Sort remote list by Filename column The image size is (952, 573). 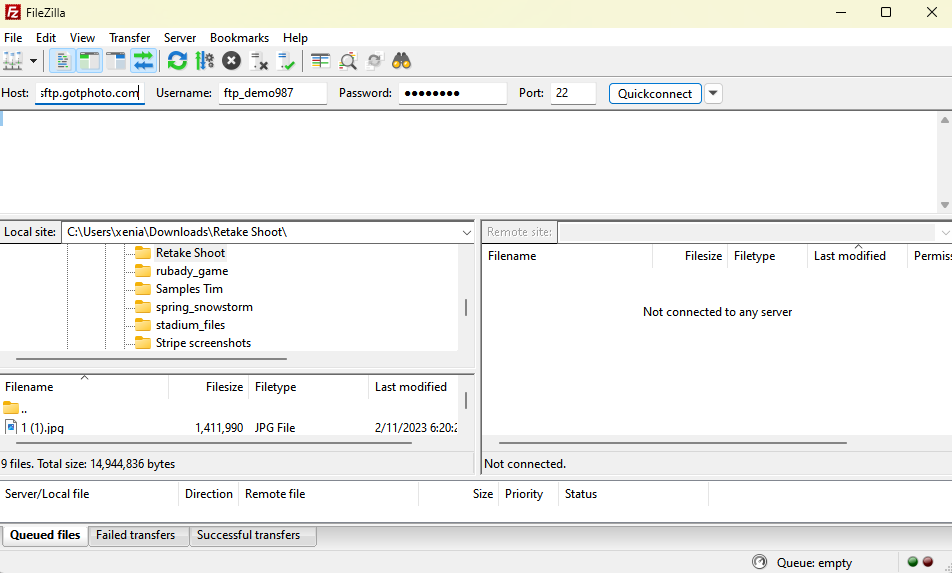568,256
